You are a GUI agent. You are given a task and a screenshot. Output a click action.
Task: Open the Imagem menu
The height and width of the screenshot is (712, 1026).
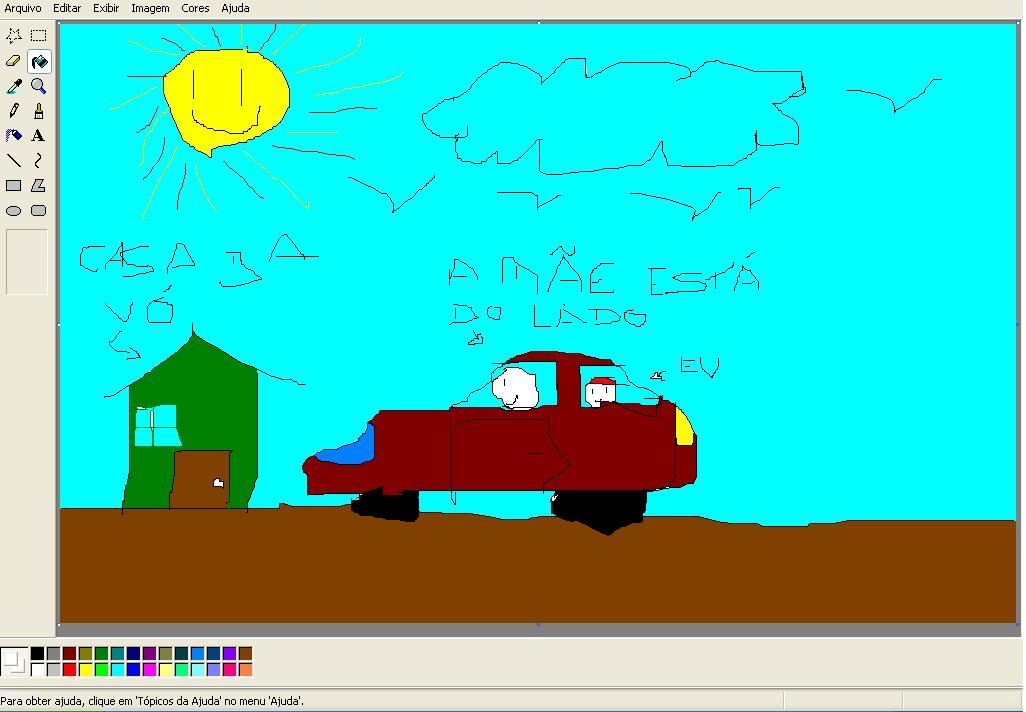(150, 8)
